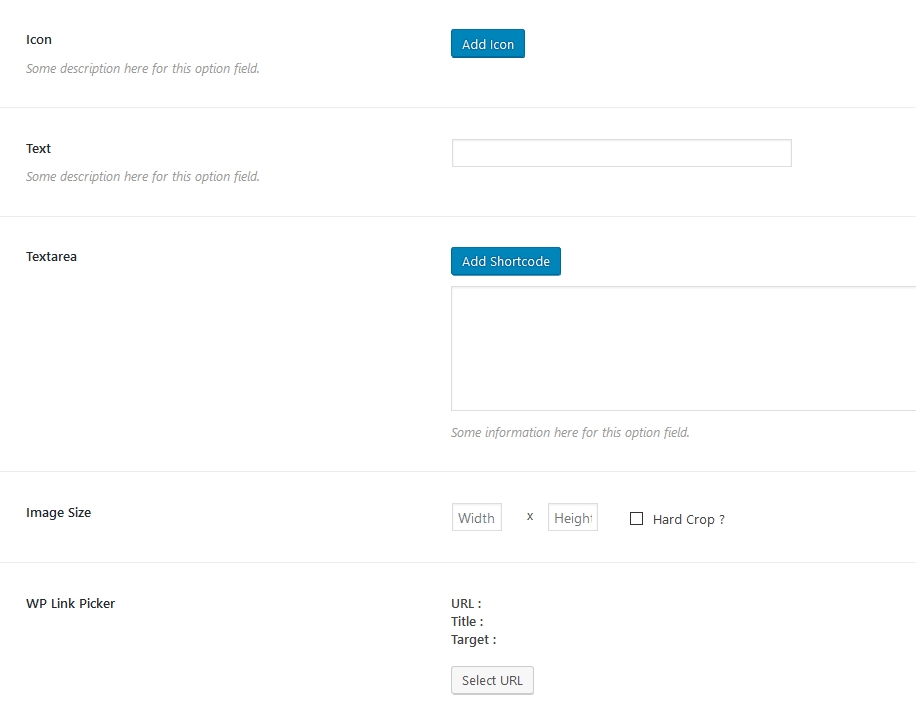Viewport: 916px width, 724px height.
Task: Click the Icon field heading
Action: [x=39, y=40]
